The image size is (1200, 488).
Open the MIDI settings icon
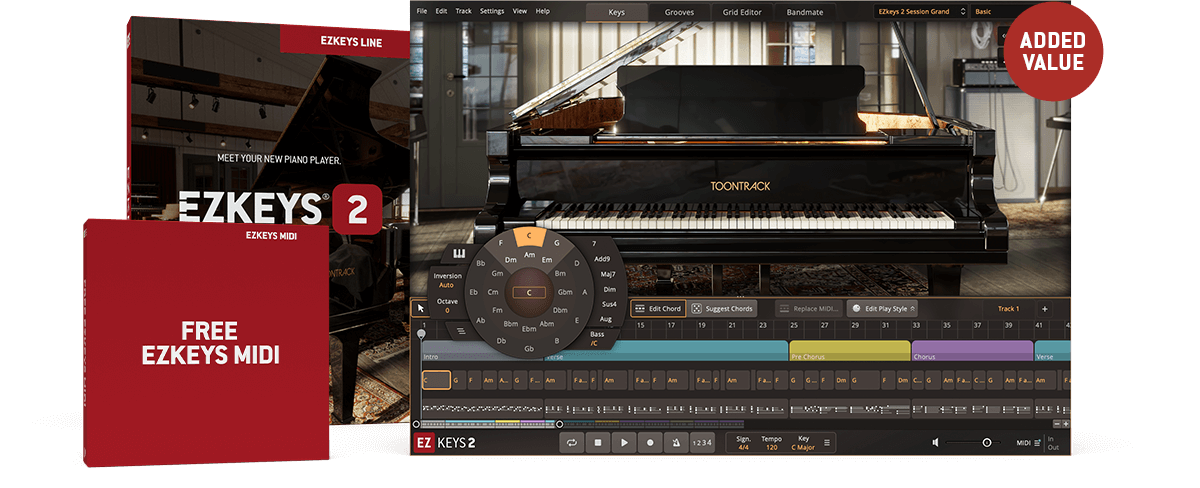[x=1037, y=442]
